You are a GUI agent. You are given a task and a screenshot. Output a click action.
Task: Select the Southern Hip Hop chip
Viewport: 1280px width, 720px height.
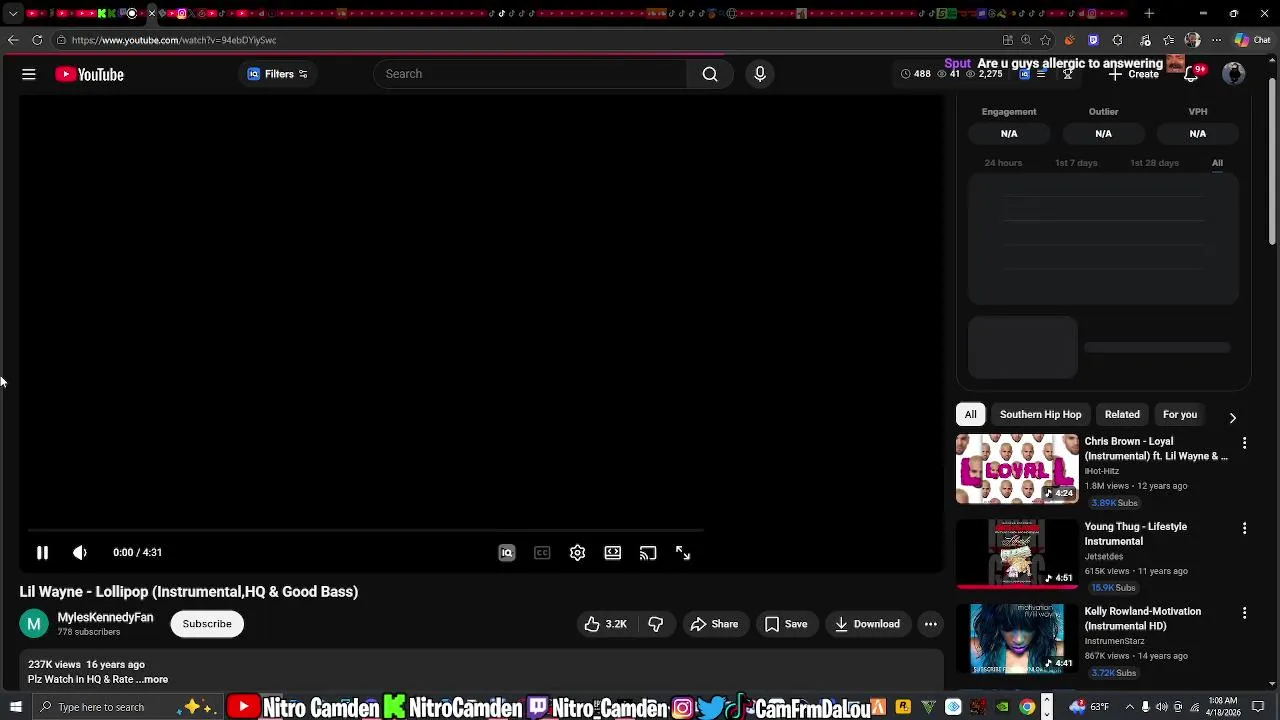1040,414
